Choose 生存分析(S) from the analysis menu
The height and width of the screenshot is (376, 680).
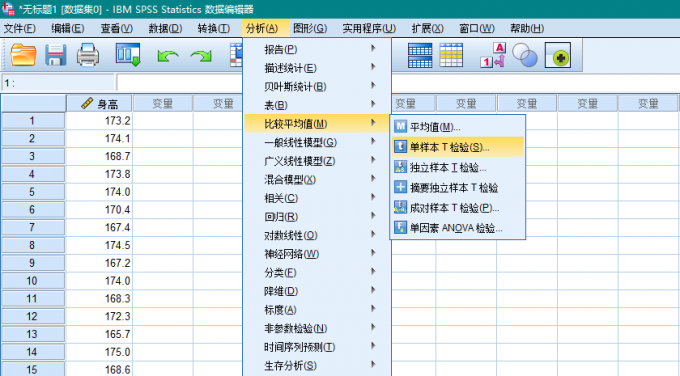coord(317,366)
